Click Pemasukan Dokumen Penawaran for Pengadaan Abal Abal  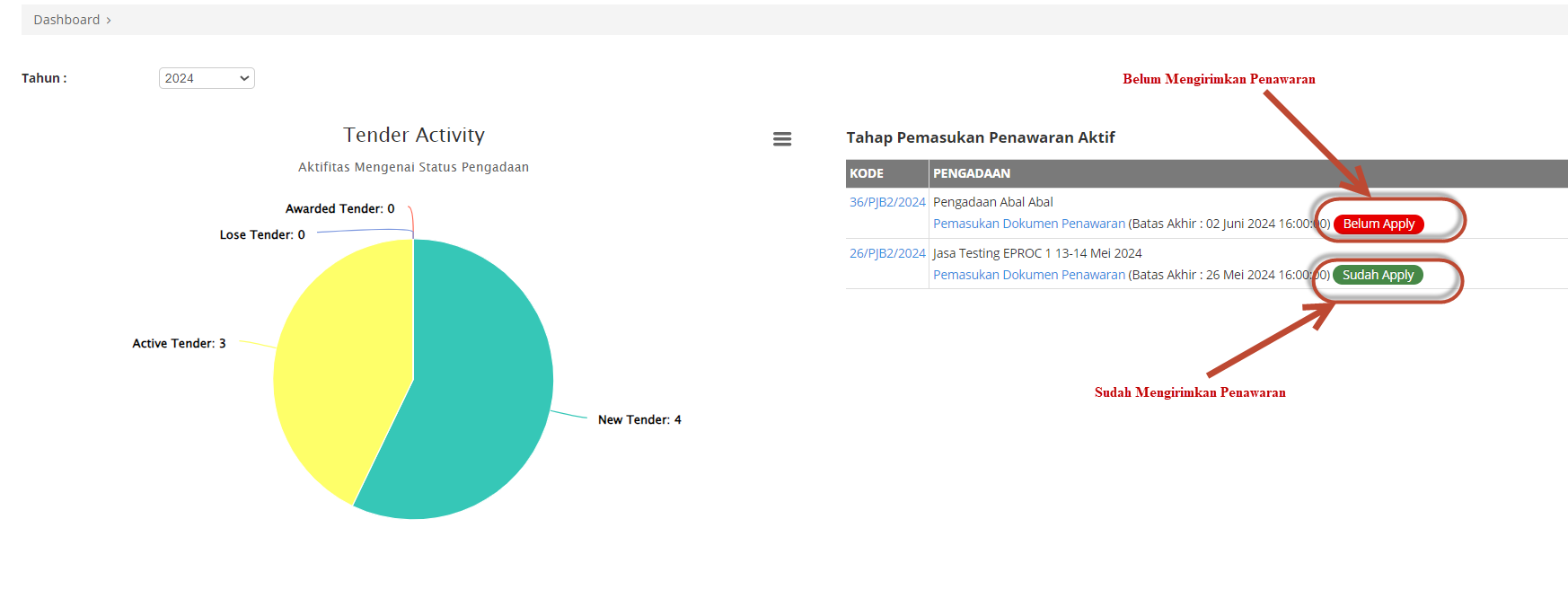1028,224
